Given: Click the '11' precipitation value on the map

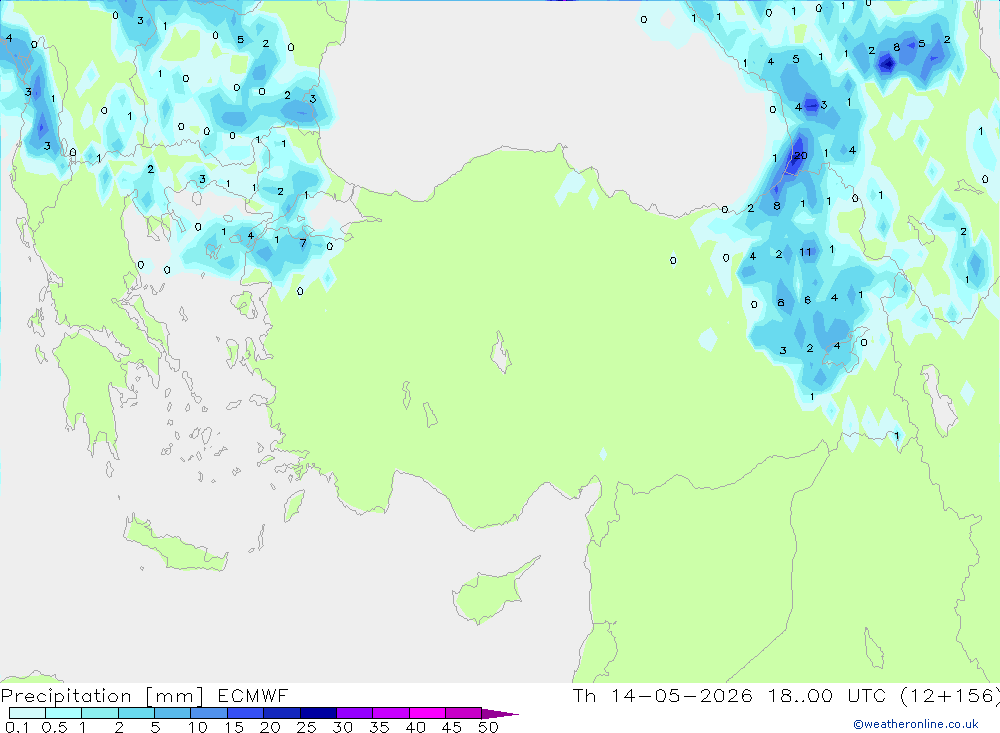Looking at the screenshot, I should [805, 252].
